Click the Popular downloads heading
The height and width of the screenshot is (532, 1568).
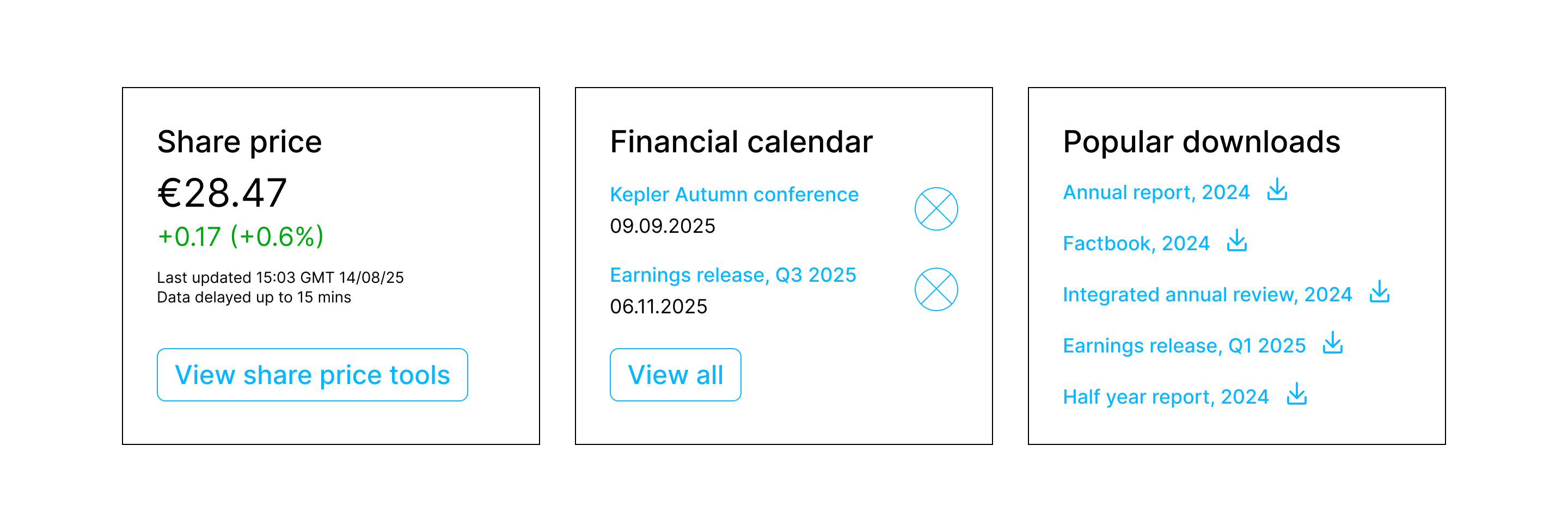[x=1201, y=143]
